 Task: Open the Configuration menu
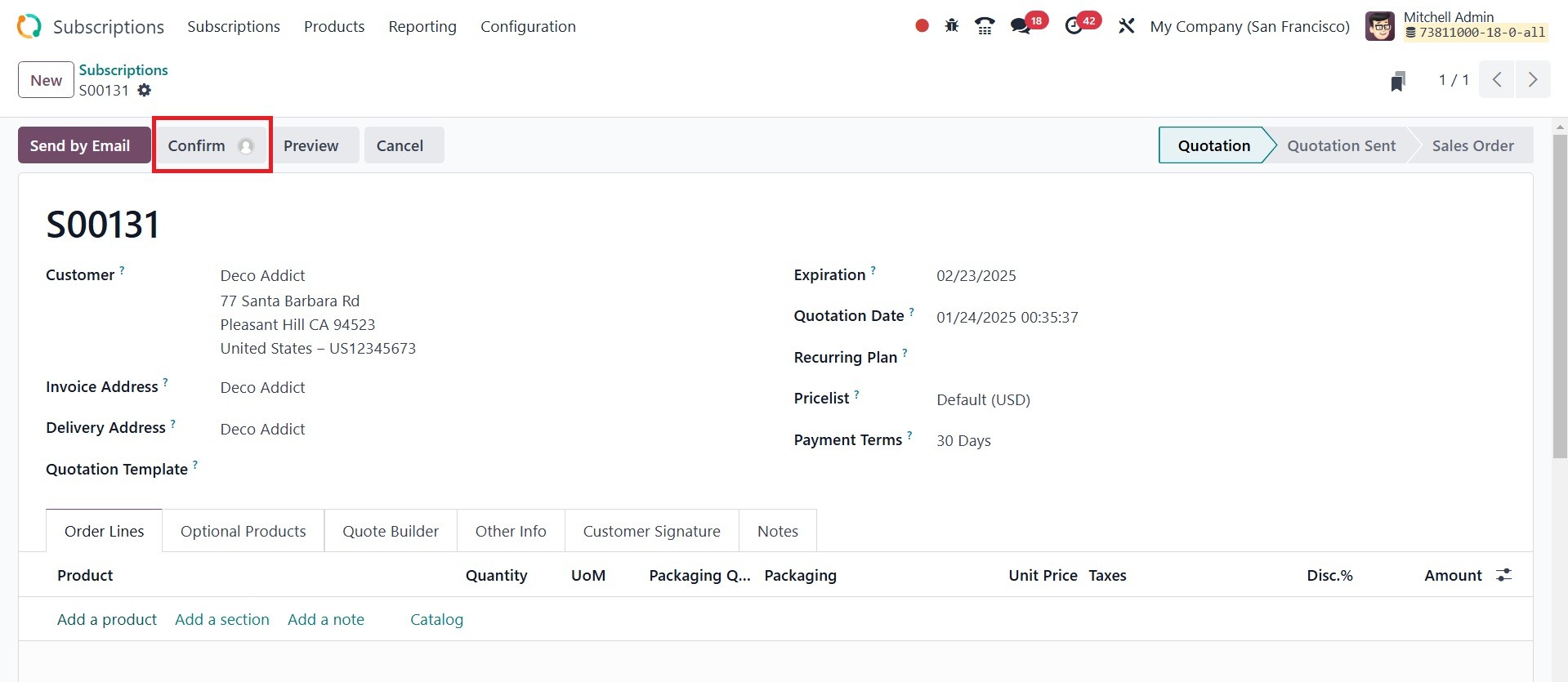tap(528, 26)
